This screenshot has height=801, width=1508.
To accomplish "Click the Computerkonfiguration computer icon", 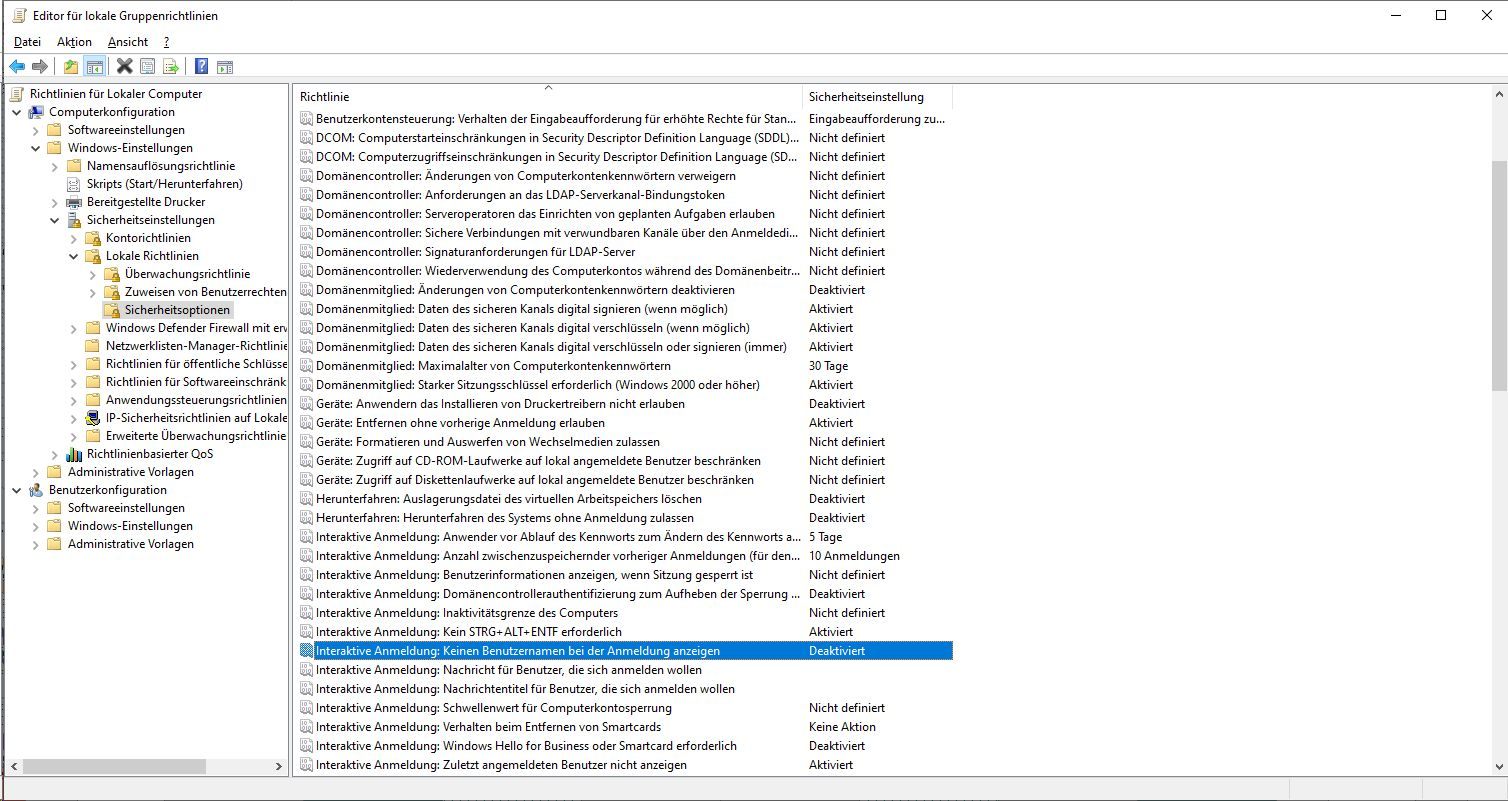I will click(x=37, y=112).
